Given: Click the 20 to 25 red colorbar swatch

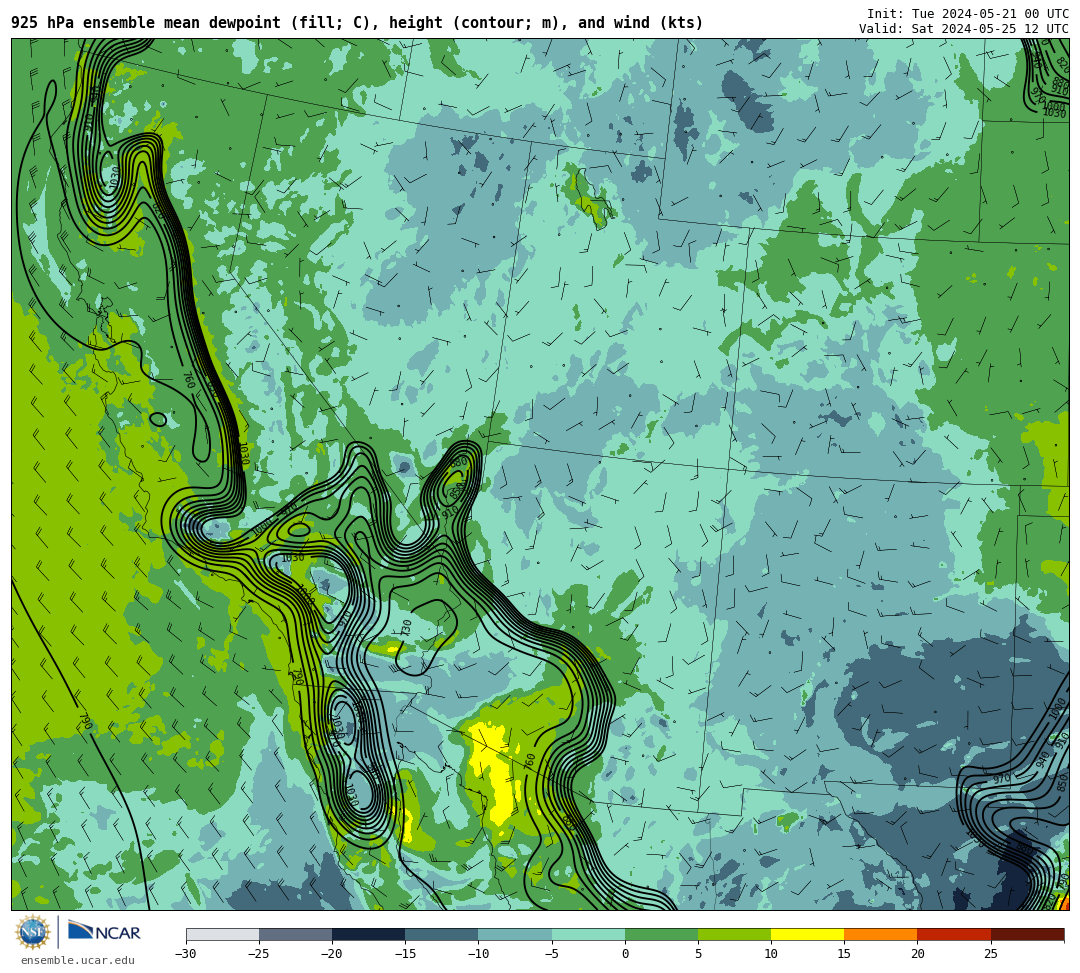Looking at the screenshot, I should [954, 934].
